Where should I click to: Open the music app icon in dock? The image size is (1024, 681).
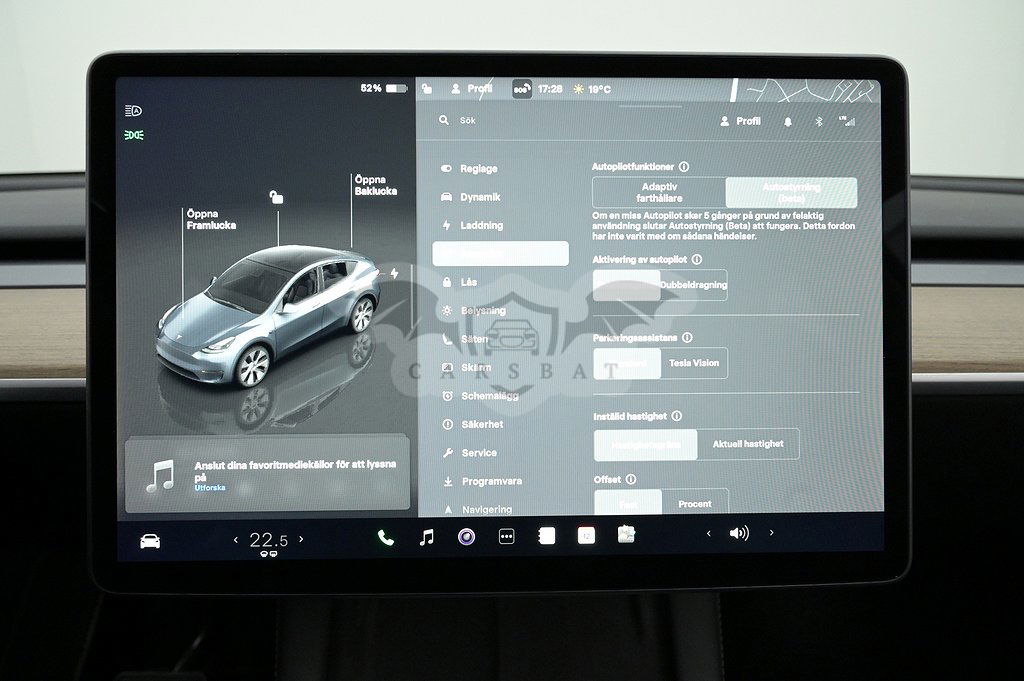point(426,537)
